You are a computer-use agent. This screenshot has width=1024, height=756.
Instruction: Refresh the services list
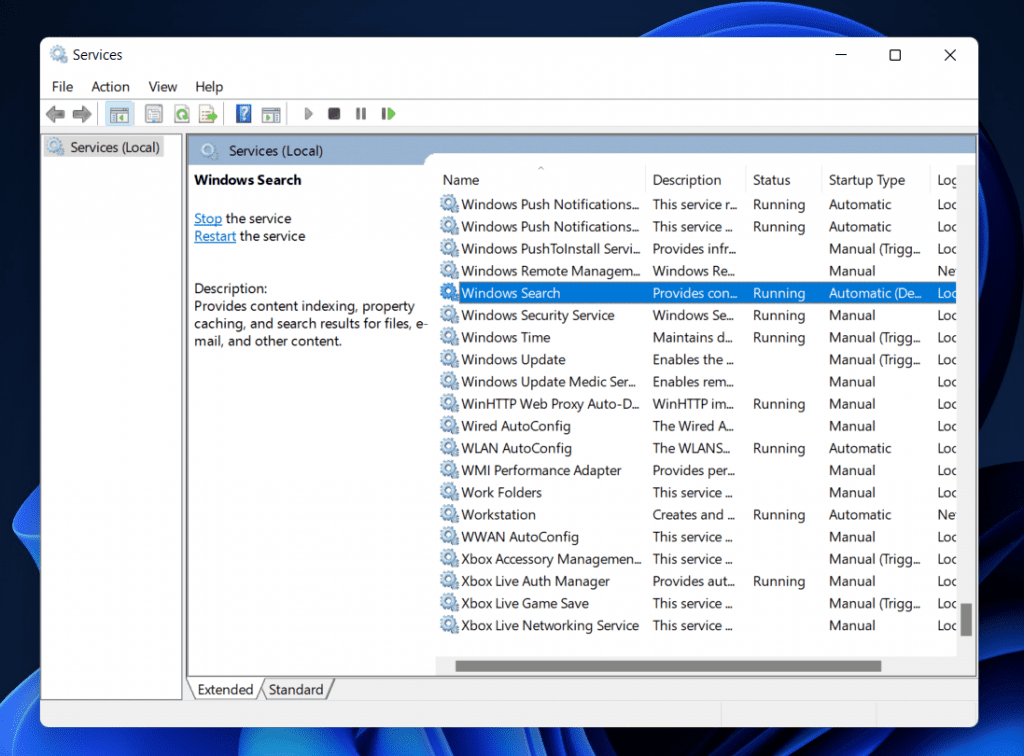click(x=181, y=113)
